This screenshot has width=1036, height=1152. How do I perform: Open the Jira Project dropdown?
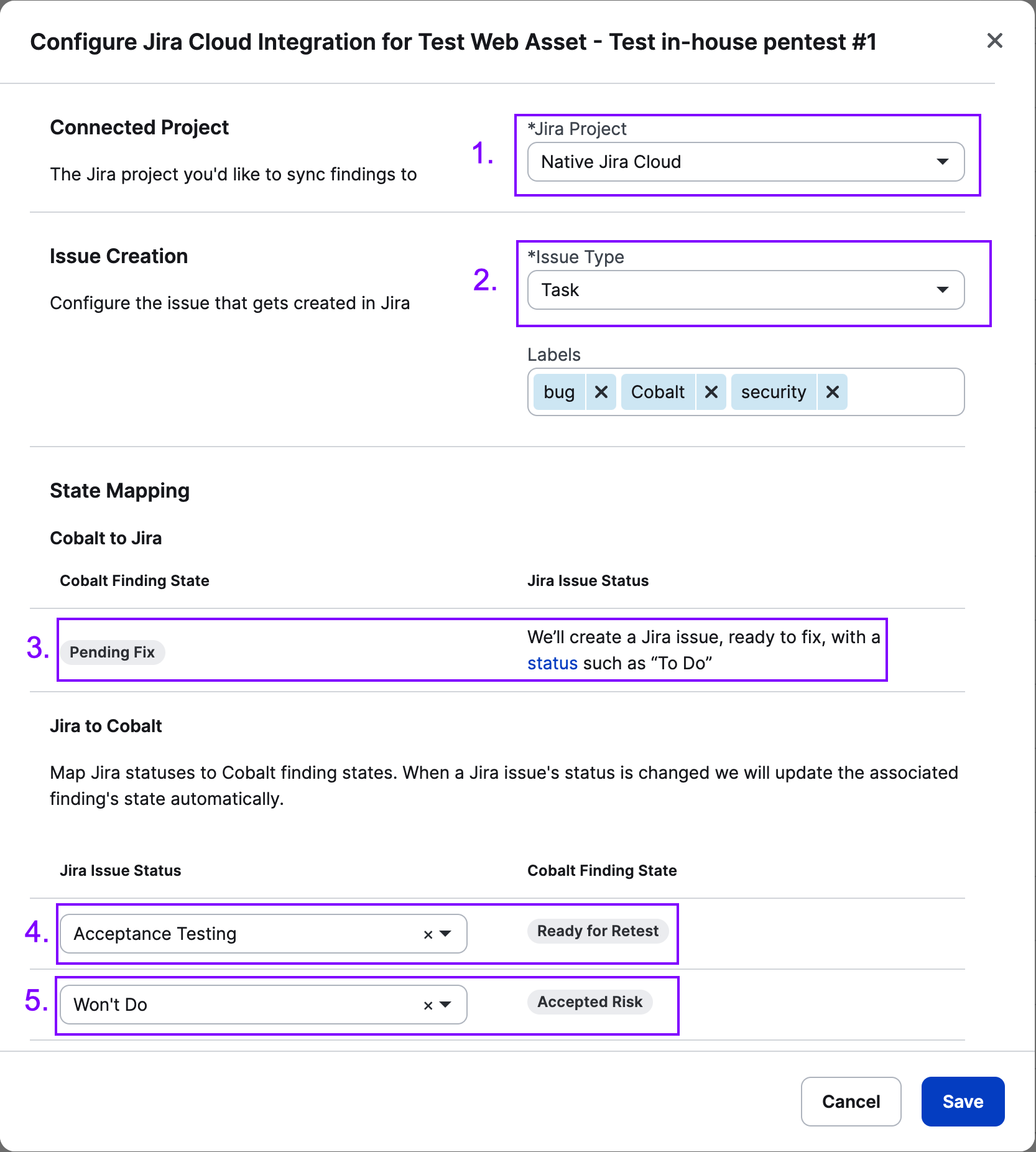coord(746,162)
